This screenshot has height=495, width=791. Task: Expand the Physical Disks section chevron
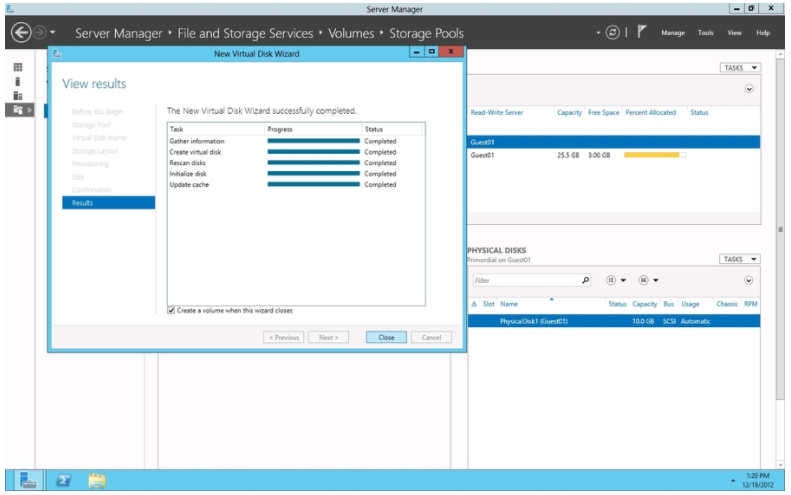[749, 280]
